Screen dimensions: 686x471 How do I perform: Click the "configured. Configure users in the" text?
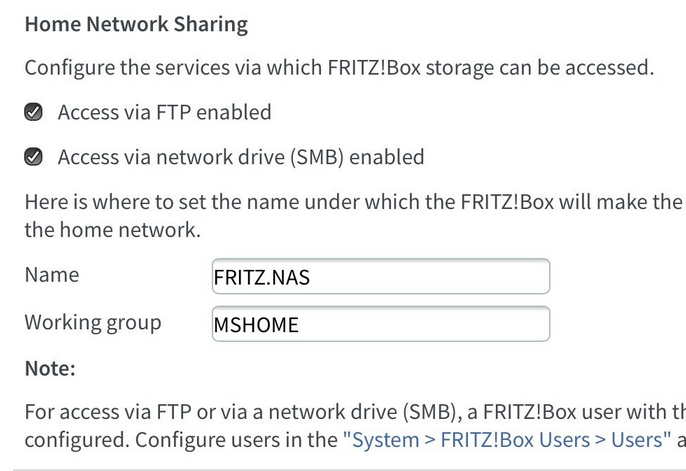[x=180, y=439]
